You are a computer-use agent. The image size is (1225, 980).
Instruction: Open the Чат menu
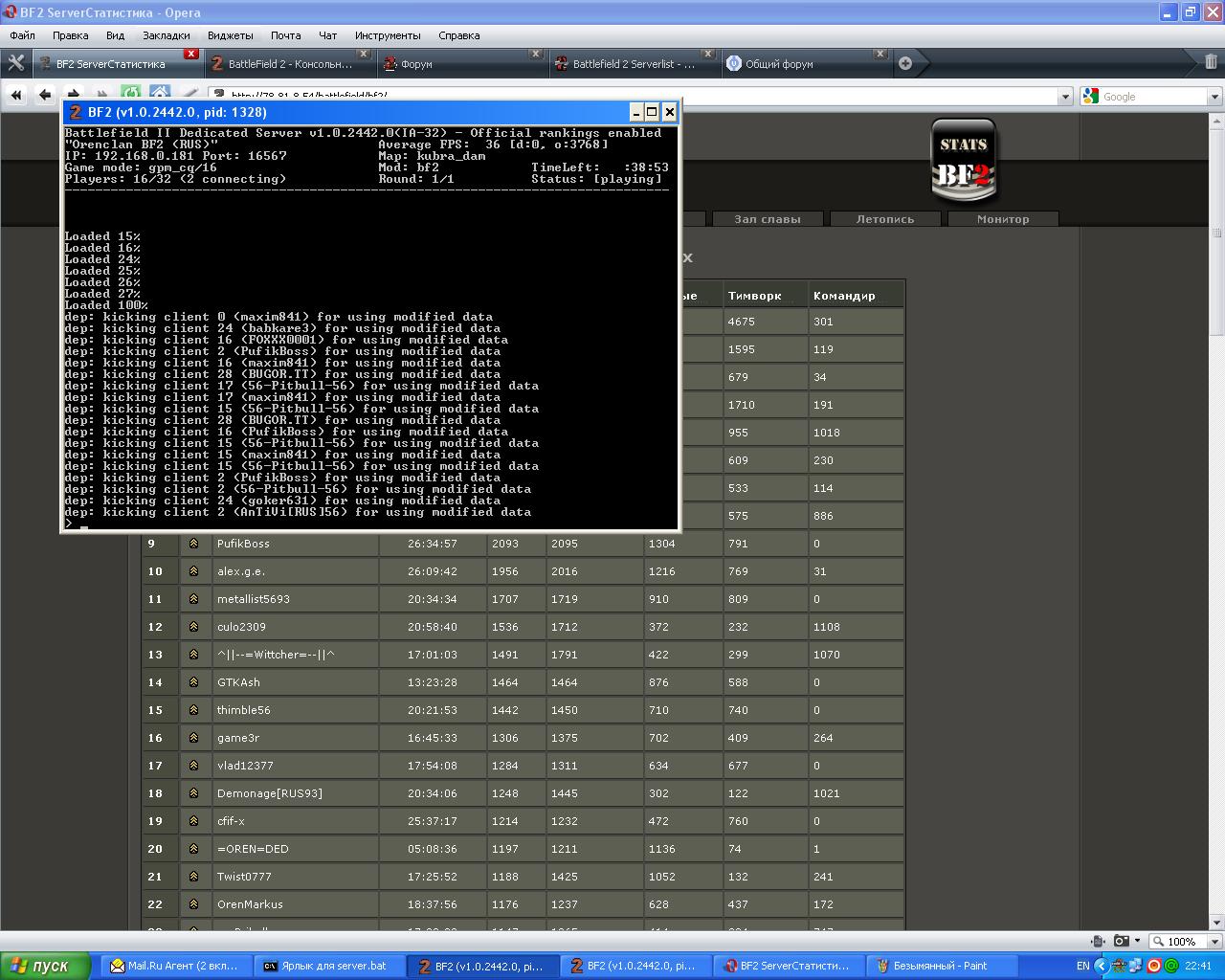tap(327, 35)
